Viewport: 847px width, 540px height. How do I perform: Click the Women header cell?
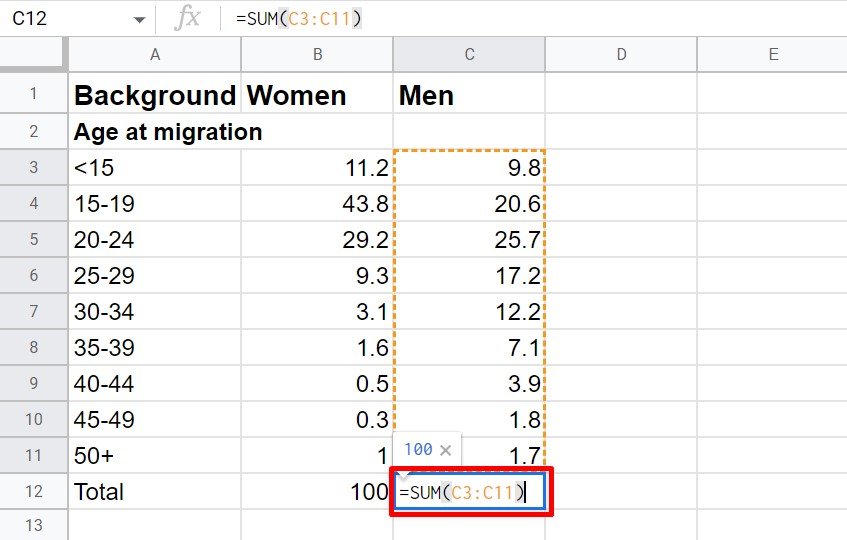point(317,93)
